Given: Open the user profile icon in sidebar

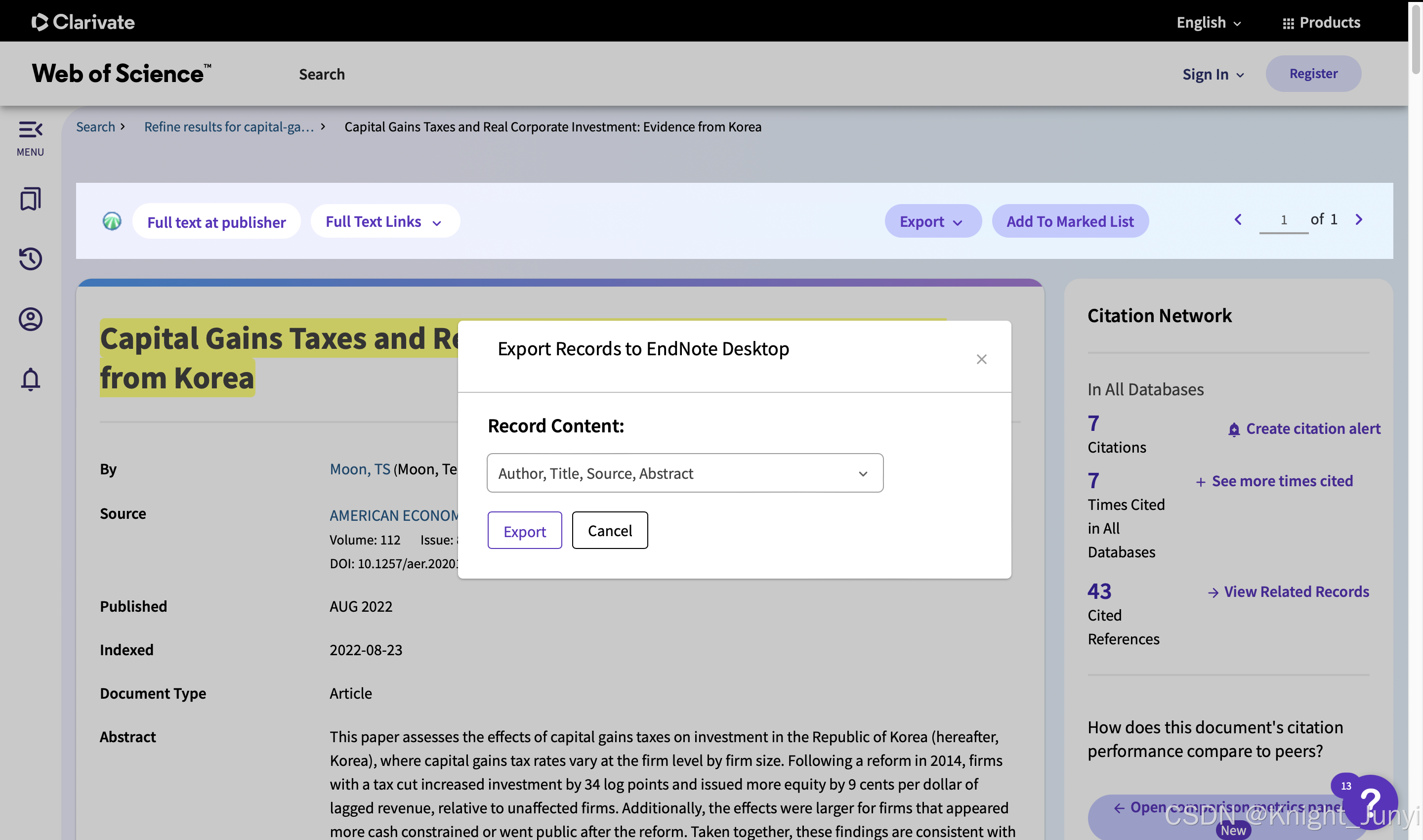Looking at the screenshot, I should click(x=31, y=319).
